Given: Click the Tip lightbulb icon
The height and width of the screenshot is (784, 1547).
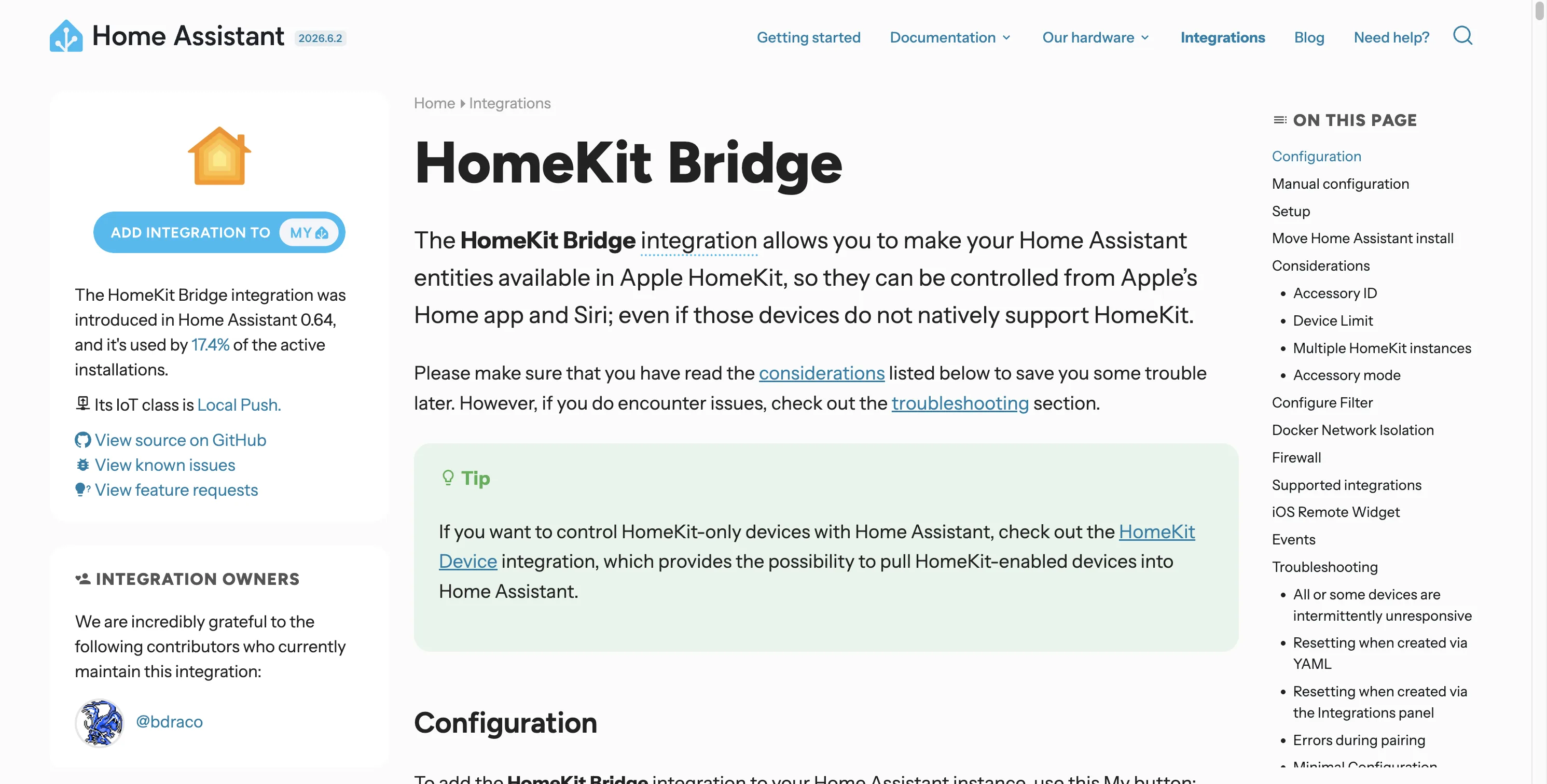Looking at the screenshot, I should tap(448, 478).
